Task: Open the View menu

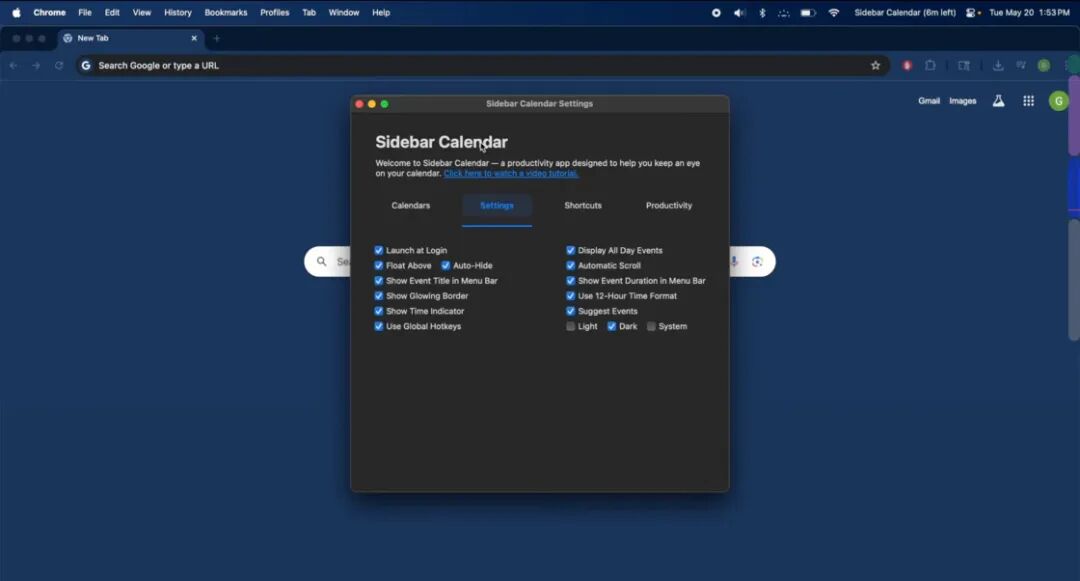Action: coord(142,12)
